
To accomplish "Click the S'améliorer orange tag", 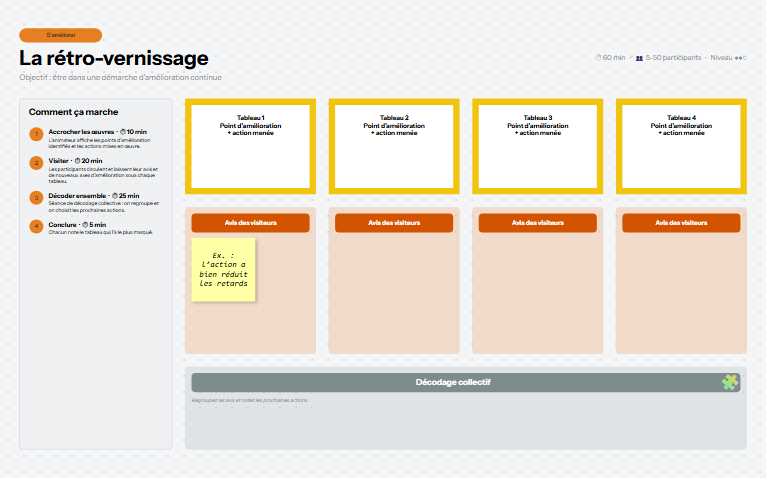I will pos(61,35).
